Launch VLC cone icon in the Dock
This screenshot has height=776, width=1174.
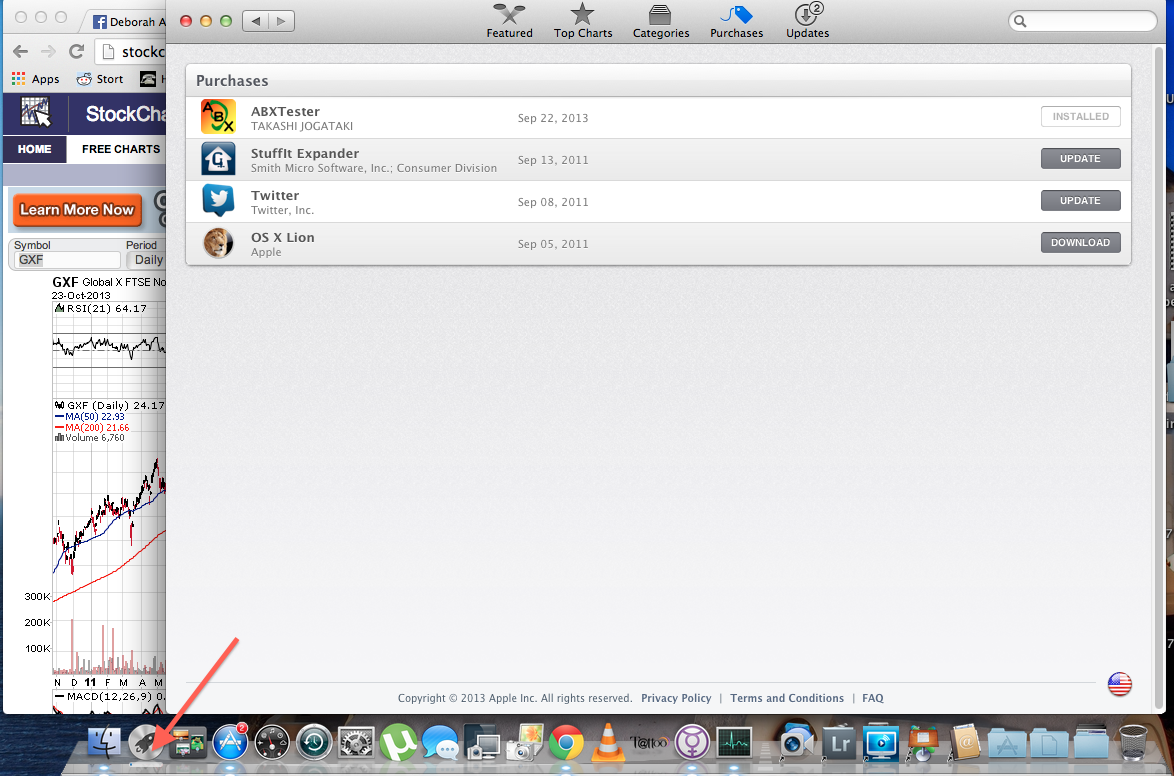click(608, 743)
